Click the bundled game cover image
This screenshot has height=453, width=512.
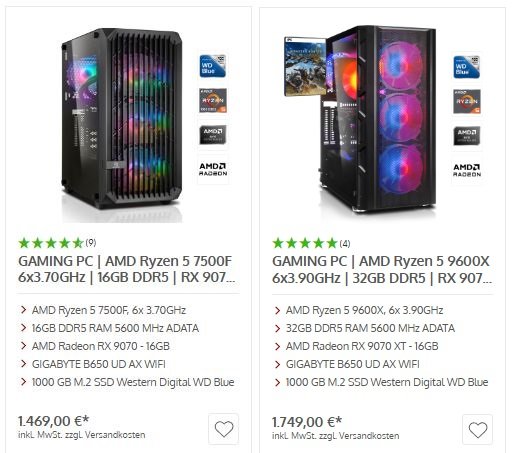305,66
